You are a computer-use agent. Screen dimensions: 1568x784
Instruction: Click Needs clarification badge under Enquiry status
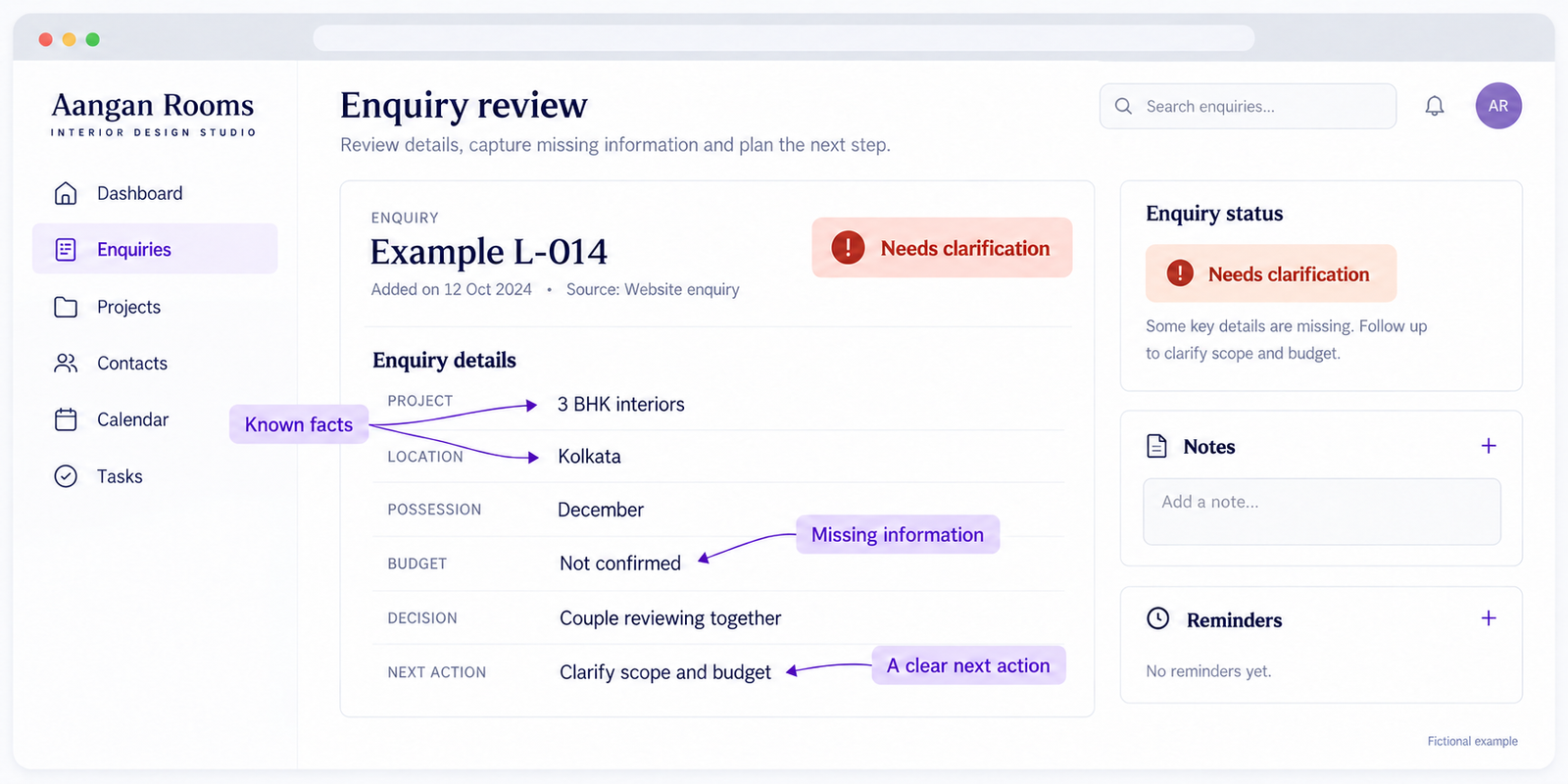click(1271, 273)
